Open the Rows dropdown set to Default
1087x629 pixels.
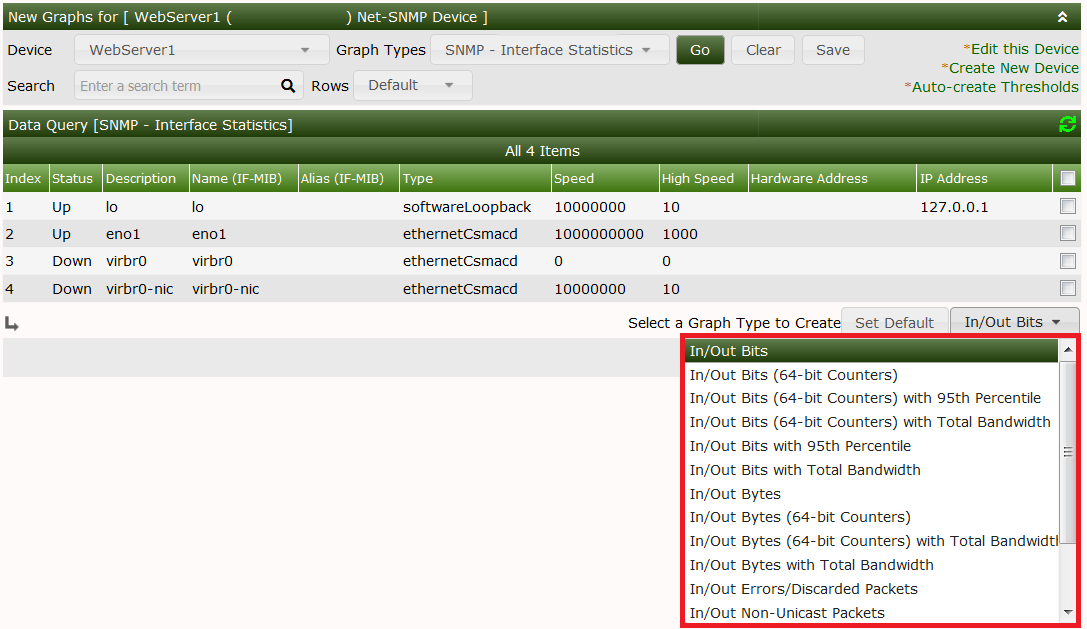tap(412, 85)
